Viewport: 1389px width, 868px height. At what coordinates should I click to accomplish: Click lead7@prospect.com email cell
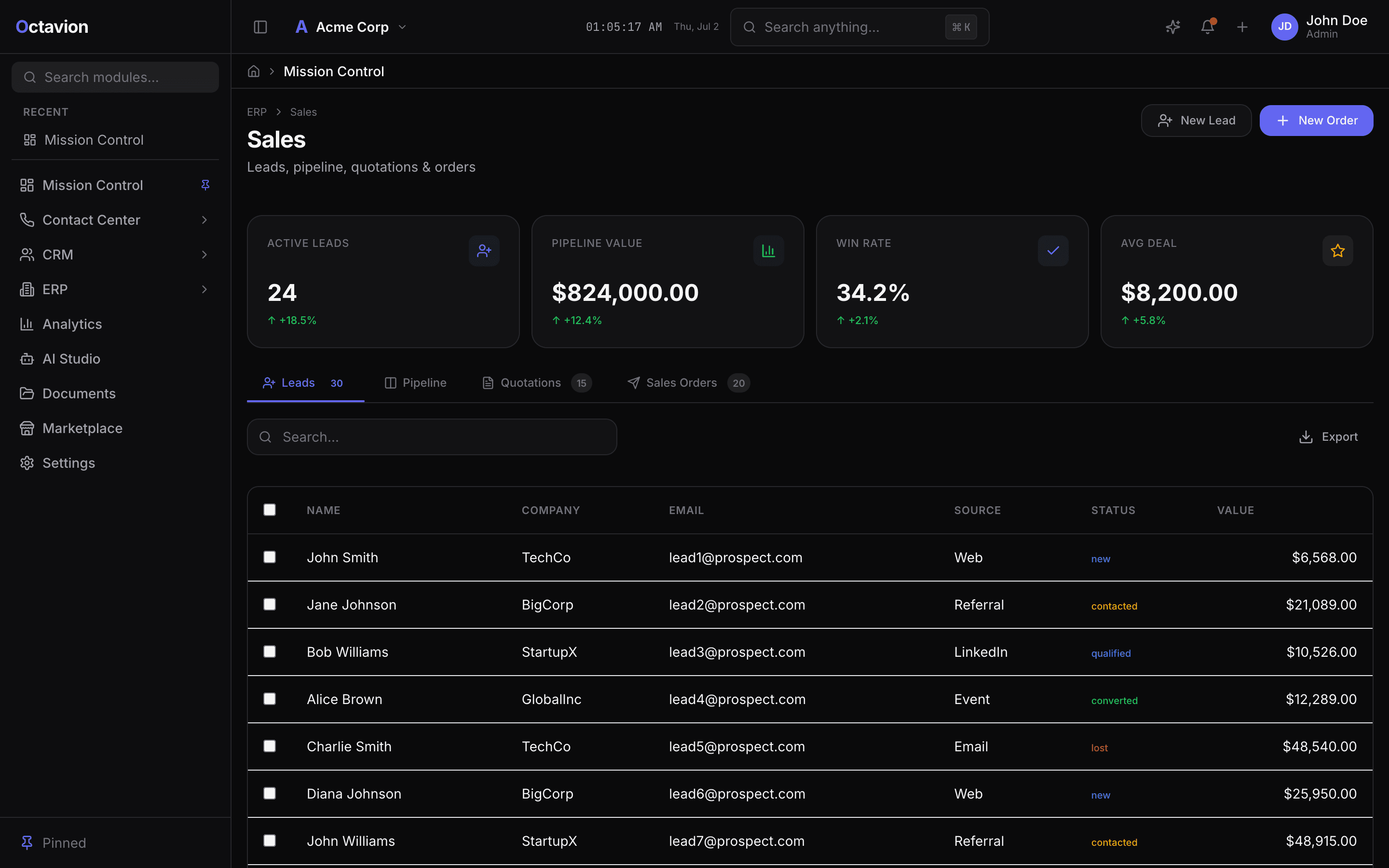click(x=736, y=841)
